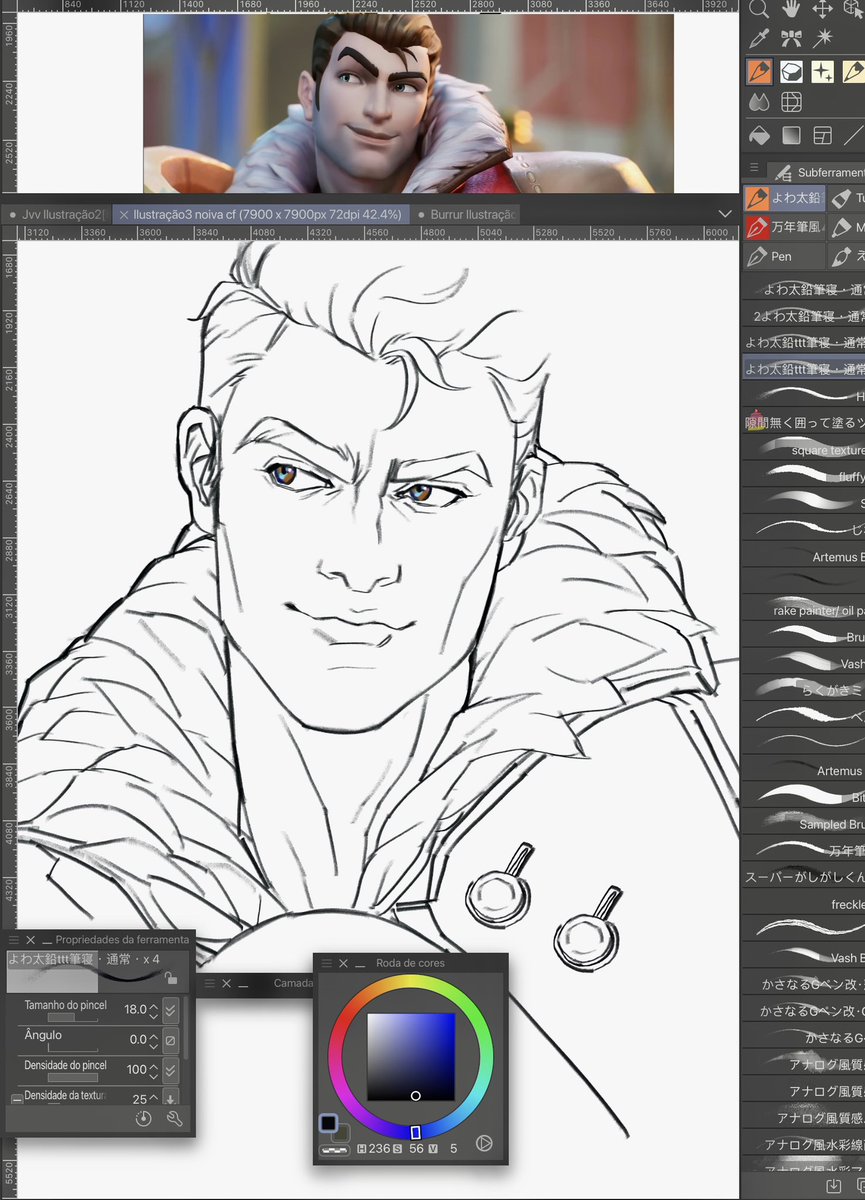Reset tool properties to initial settings

(x=144, y=1119)
